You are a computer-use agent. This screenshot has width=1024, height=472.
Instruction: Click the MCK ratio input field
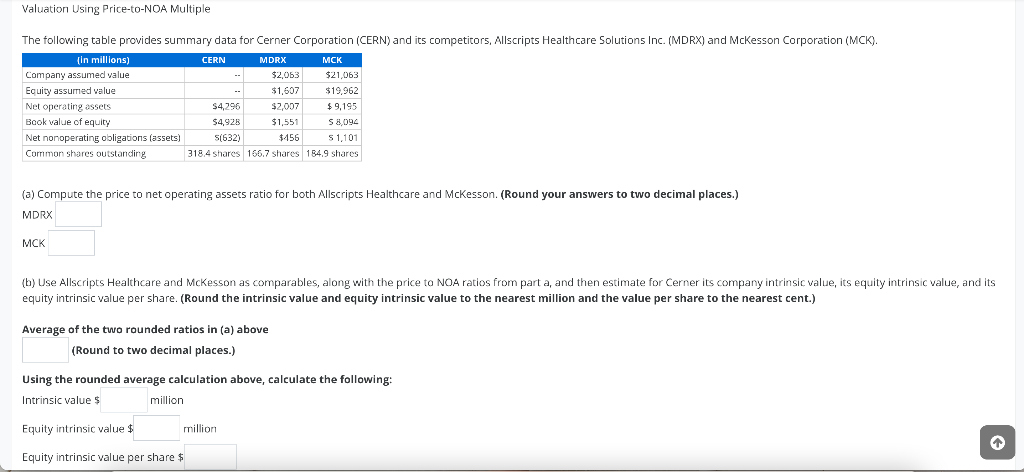coord(71,243)
